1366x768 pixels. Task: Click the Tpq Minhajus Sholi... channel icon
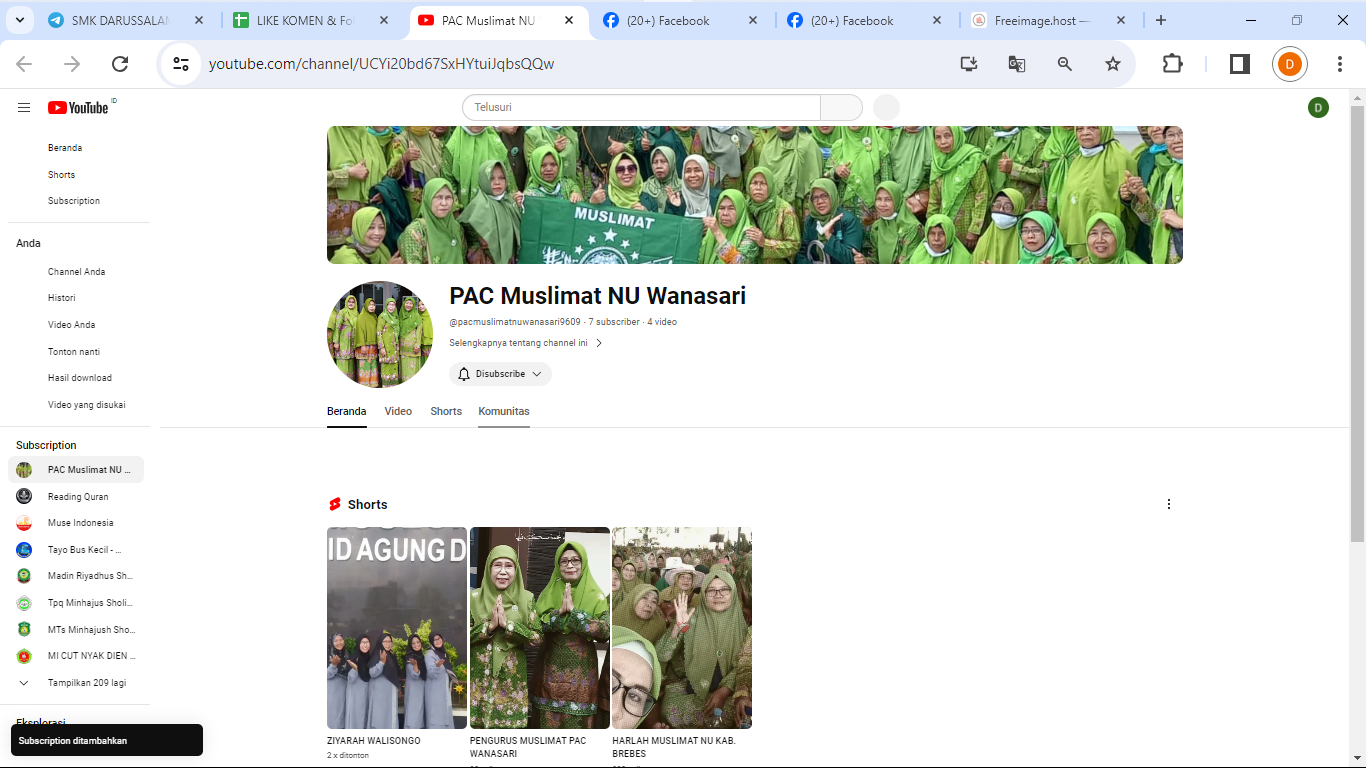tap(24, 603)
